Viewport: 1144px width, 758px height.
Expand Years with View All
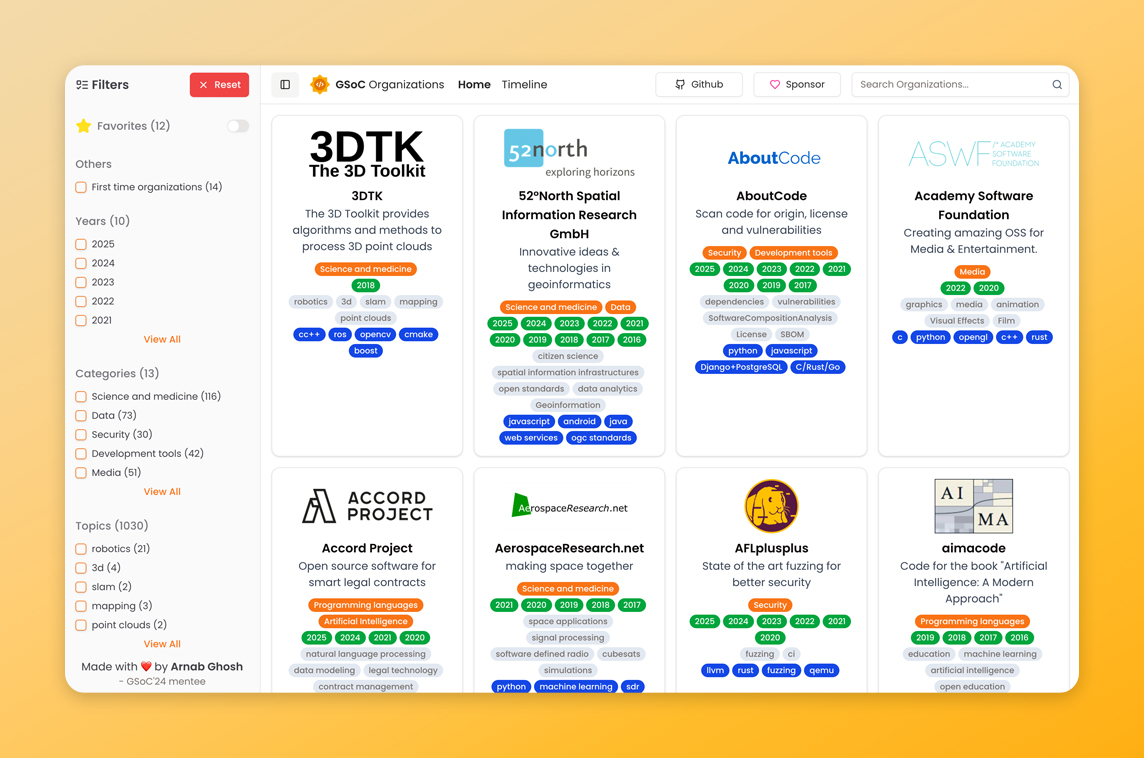(x=162, y=339)
